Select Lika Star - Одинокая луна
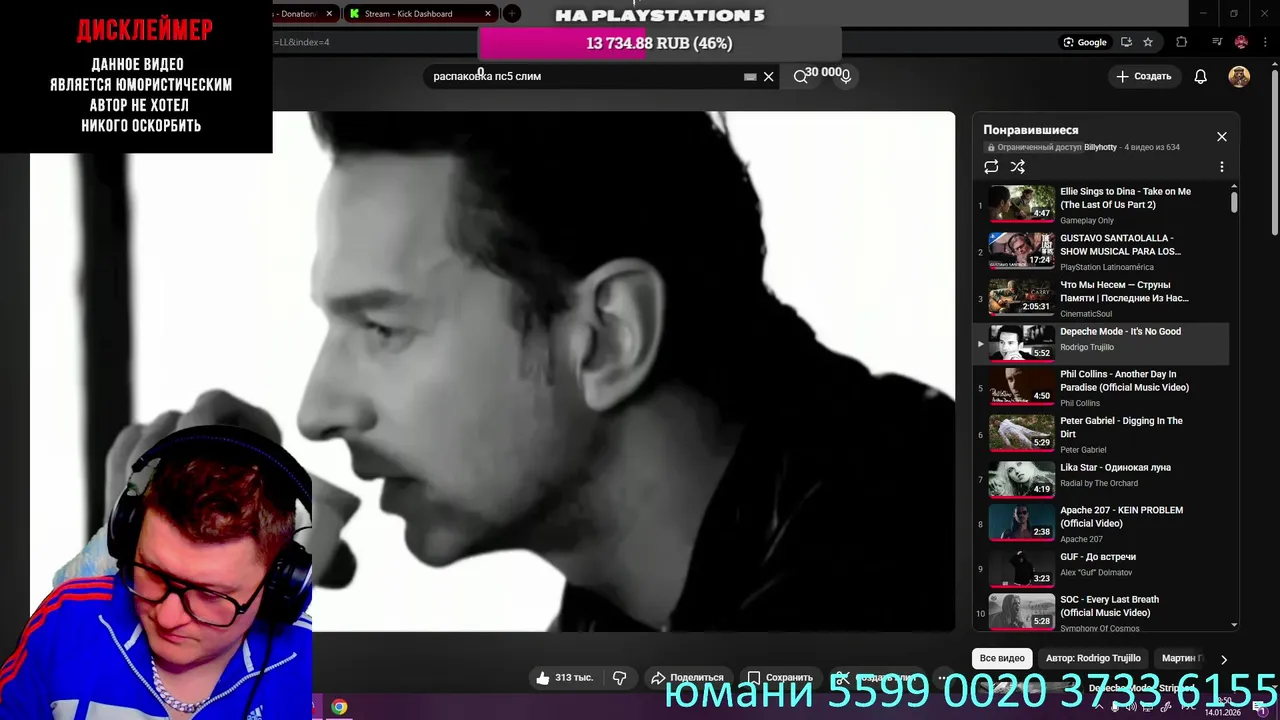 click(1101, 479)
